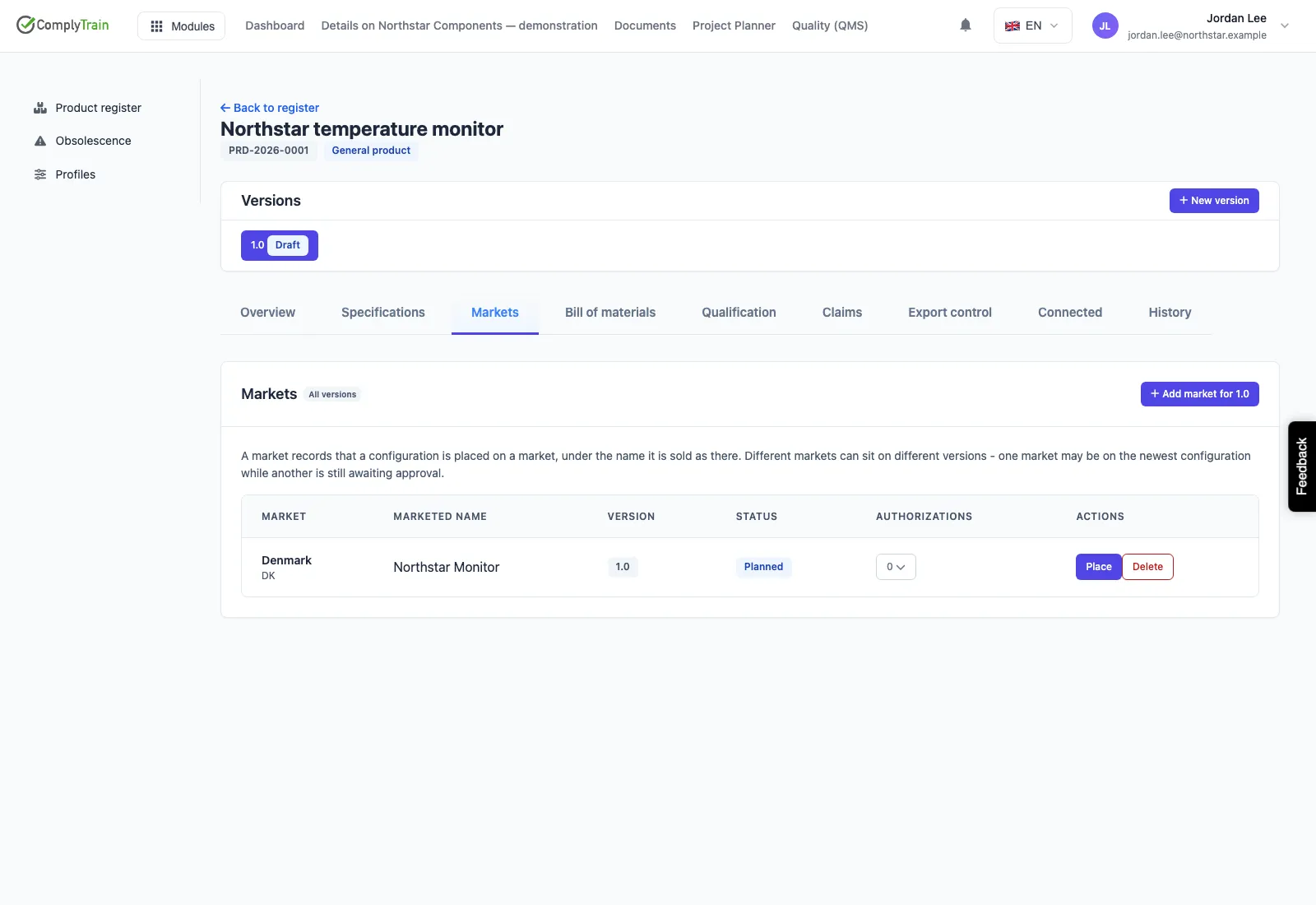Switch to the Claims tab
Viewport: 1316px width, 905px height.
tap(842, 313)
